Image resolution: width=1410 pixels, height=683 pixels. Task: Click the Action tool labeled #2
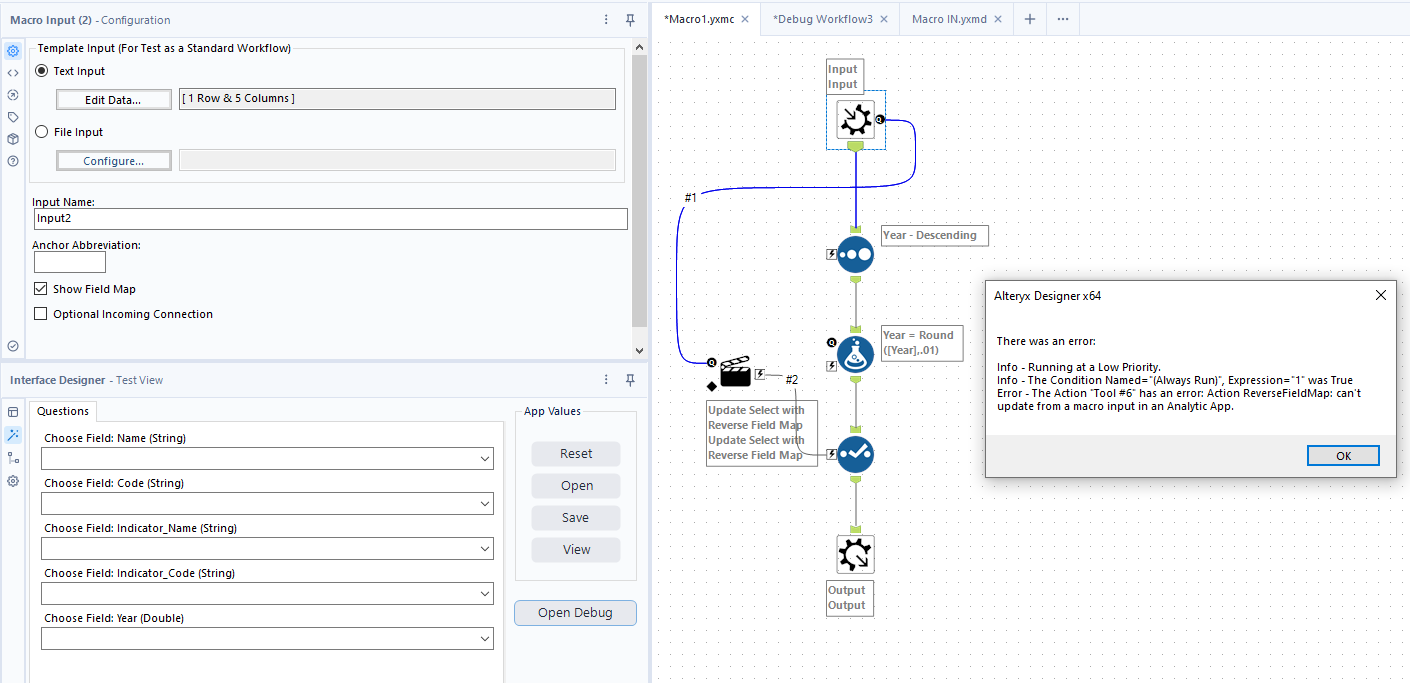[x=737, y=372]
